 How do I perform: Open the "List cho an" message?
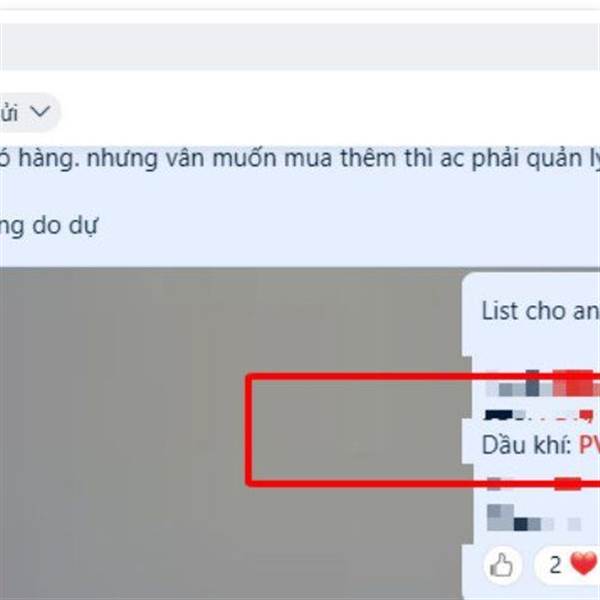pos(540,311)
